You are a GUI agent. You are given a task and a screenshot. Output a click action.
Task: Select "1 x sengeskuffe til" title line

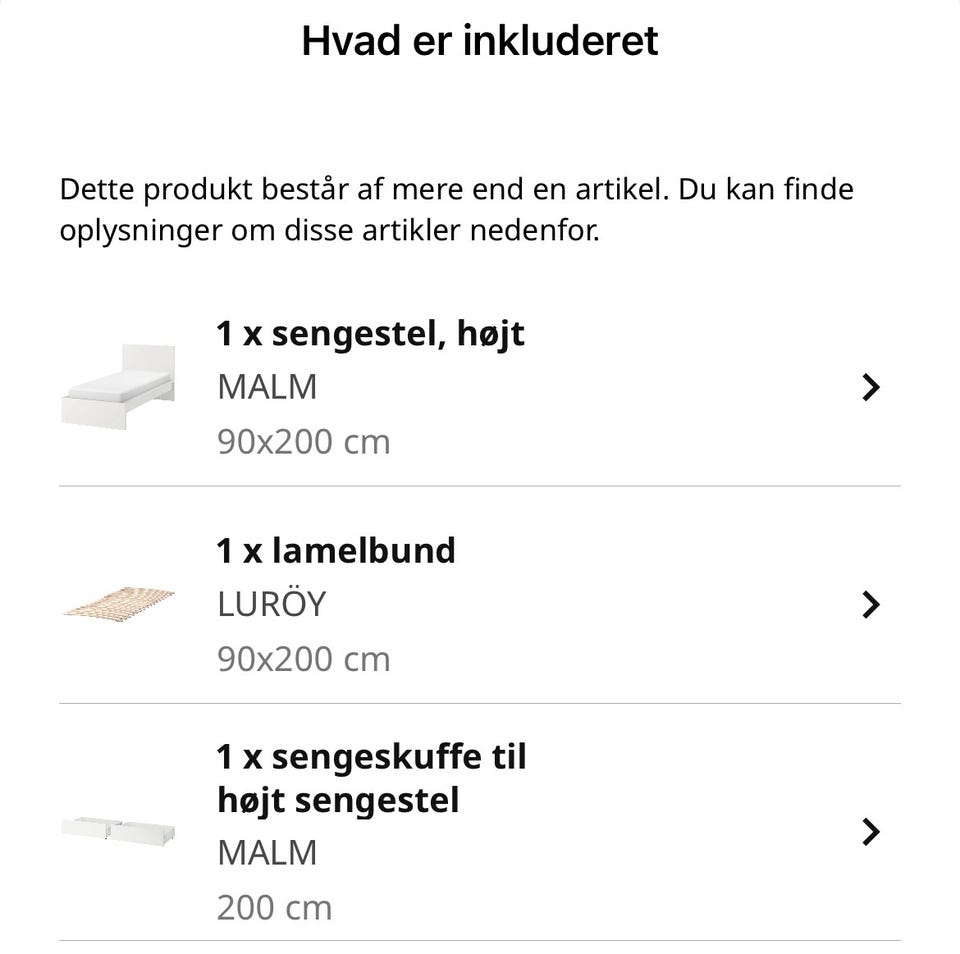pyautogui.click(x=371, y=756)
